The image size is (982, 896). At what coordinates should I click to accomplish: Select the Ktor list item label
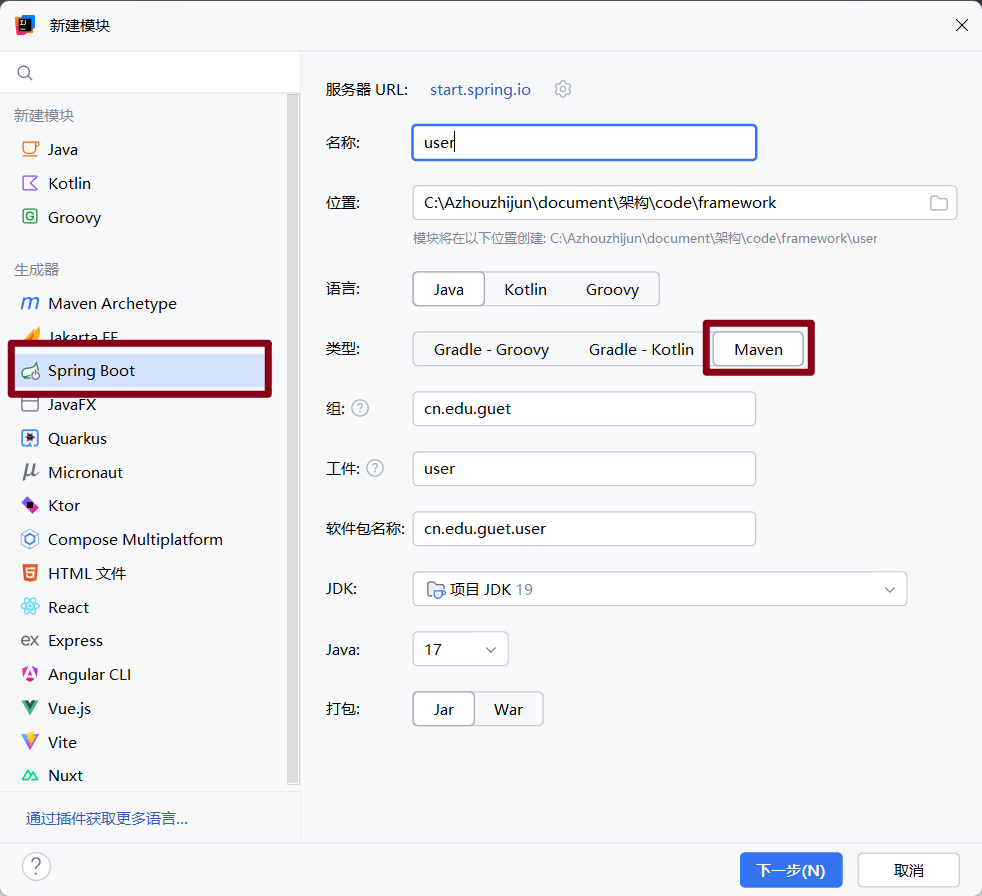click(x=64, y=506)
